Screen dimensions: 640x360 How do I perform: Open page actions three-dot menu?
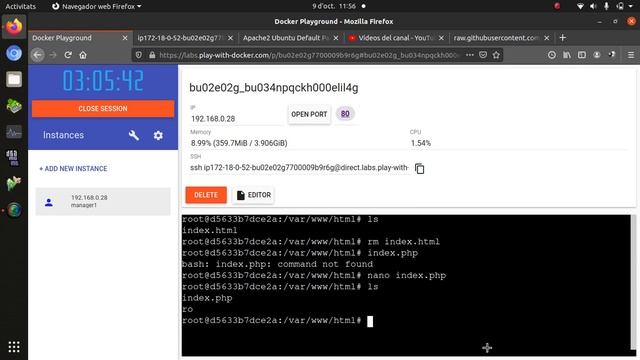coord(470,55)
